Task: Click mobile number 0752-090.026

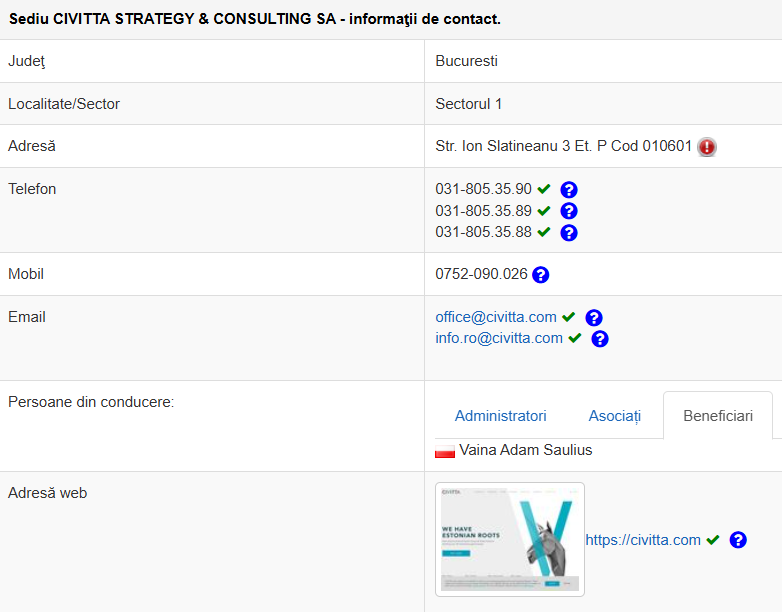Action: point(481,274)
